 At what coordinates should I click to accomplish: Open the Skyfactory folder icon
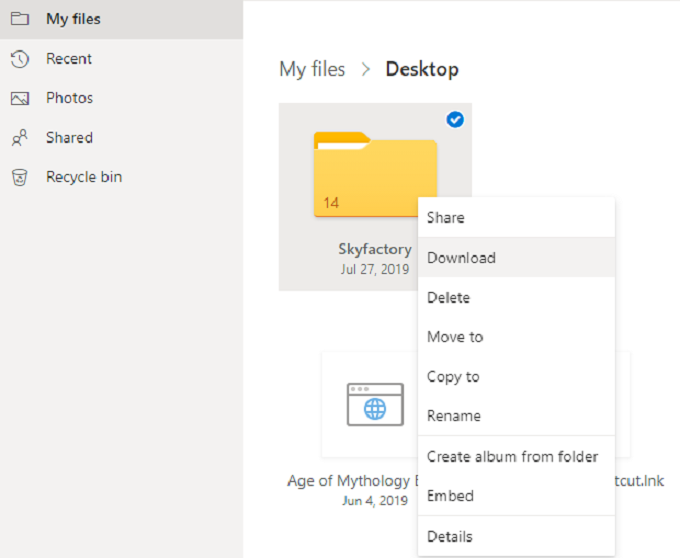click(376, 174)
